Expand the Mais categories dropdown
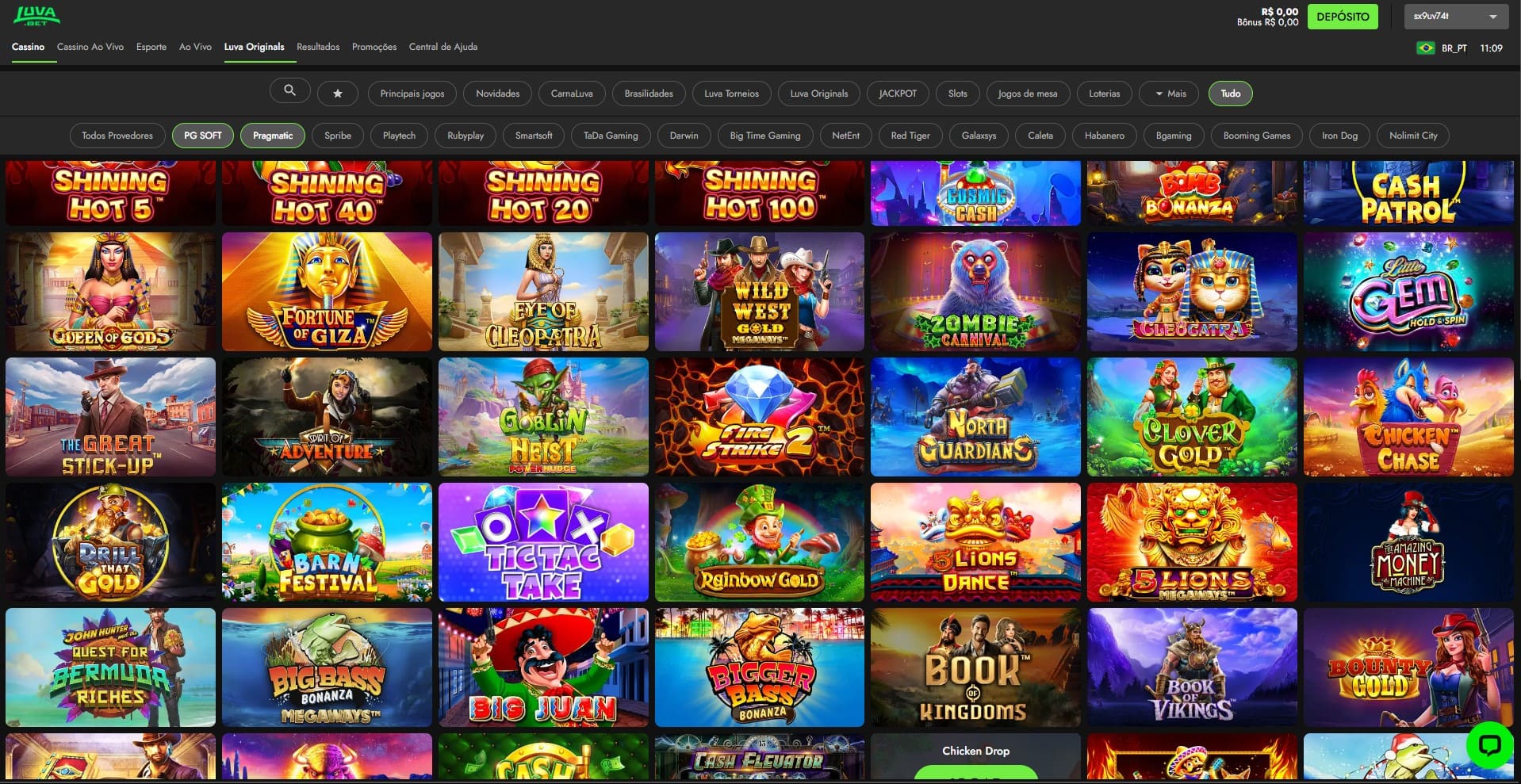The height and width of the screenshot is (784, 1521). click(x=1170, y=94)
